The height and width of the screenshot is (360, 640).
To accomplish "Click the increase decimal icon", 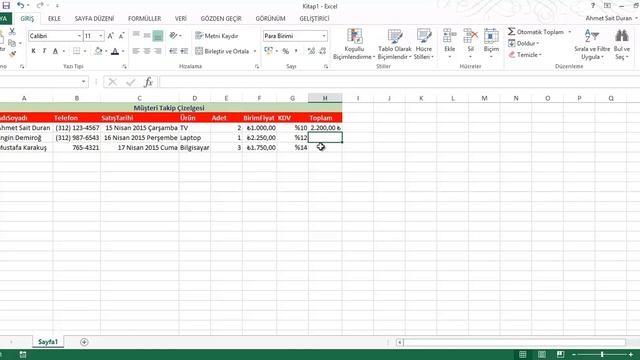I will pyautogui.click(x=311, y=51).
